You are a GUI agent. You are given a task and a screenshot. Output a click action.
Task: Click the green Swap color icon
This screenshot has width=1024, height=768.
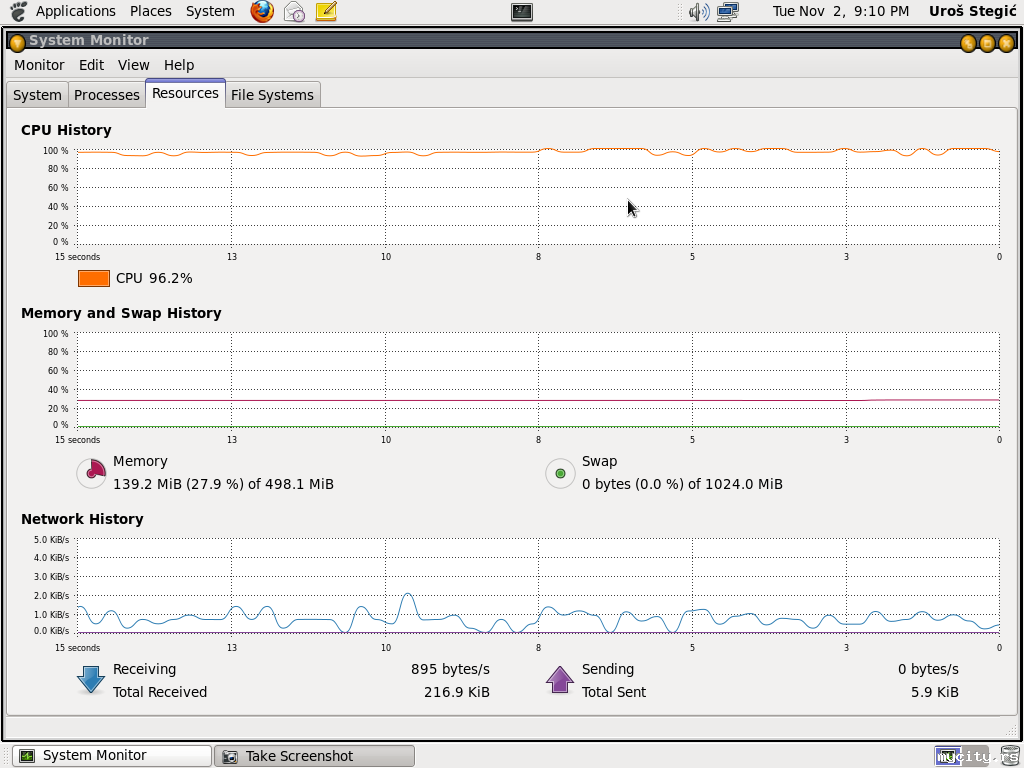pos(560,473)
